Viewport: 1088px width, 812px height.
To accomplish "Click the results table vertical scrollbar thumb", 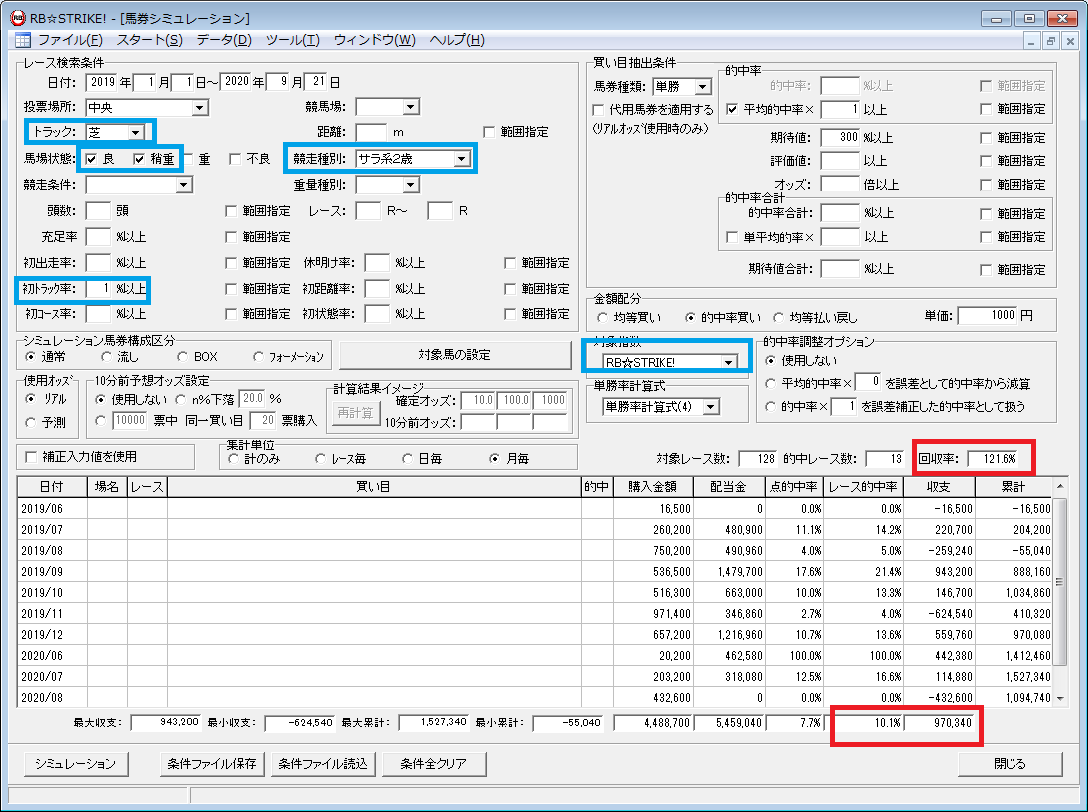I will coord(1060,582).
